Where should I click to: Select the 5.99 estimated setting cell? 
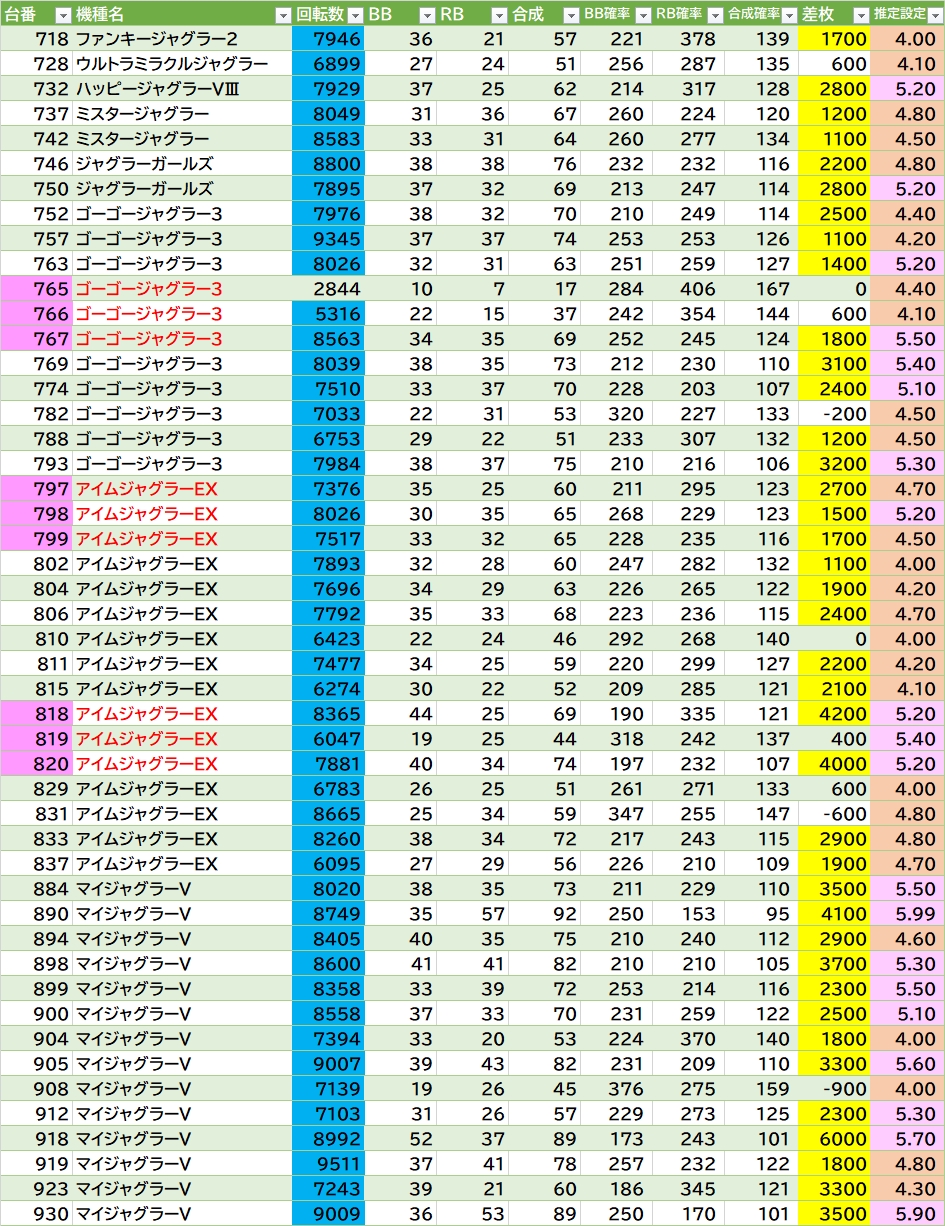point(907,914)
